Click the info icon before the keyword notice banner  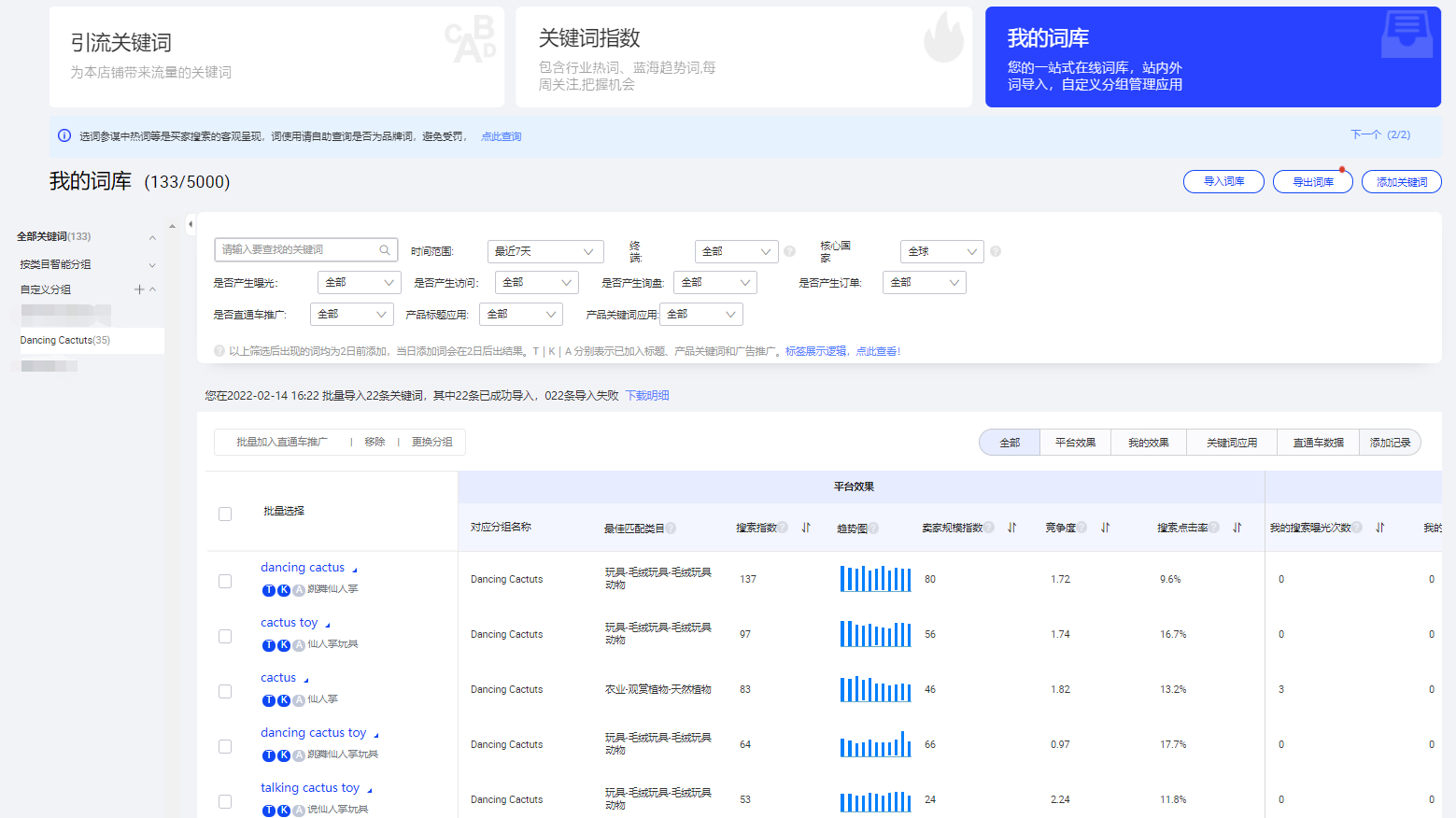pyautogui.click(x=64, y=135)
